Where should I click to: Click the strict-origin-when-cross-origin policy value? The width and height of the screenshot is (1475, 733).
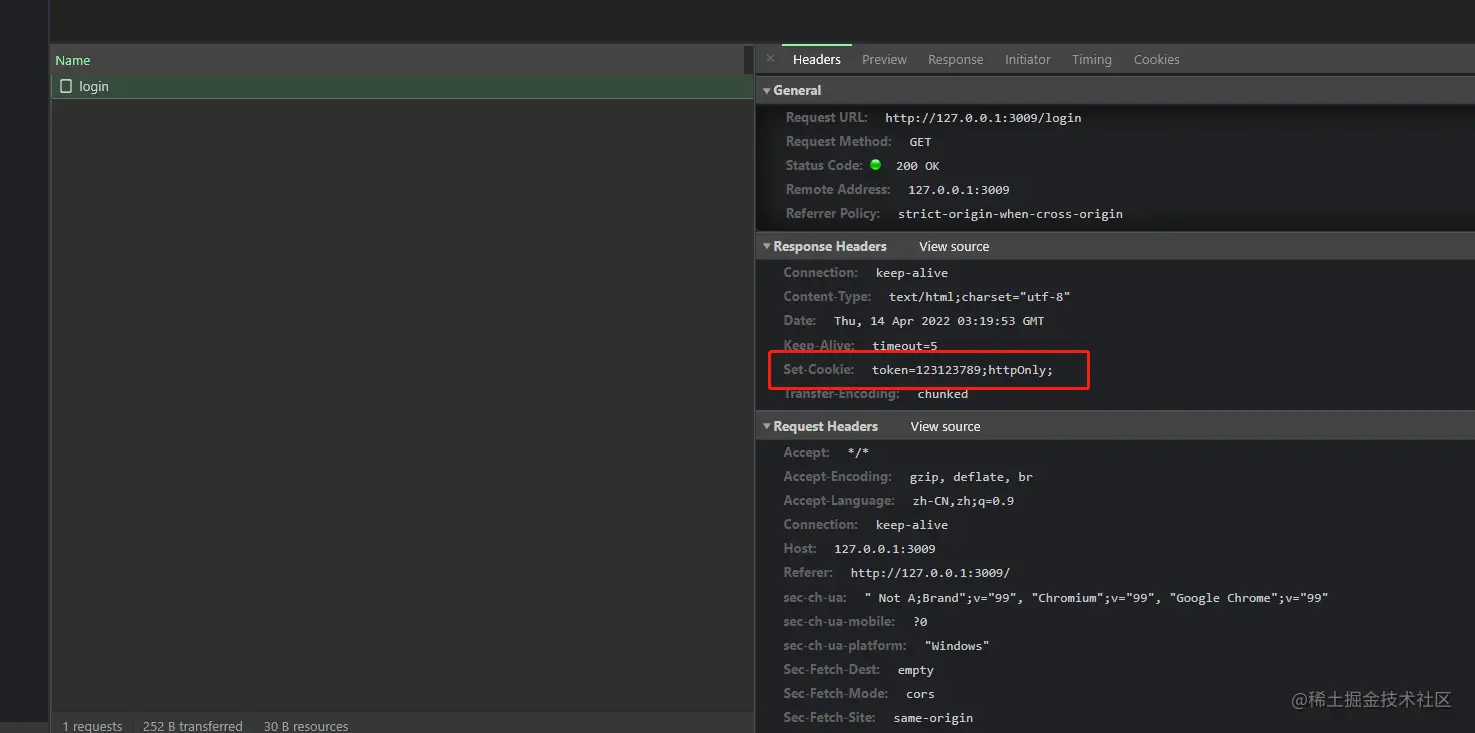(x=1010, y=214)
